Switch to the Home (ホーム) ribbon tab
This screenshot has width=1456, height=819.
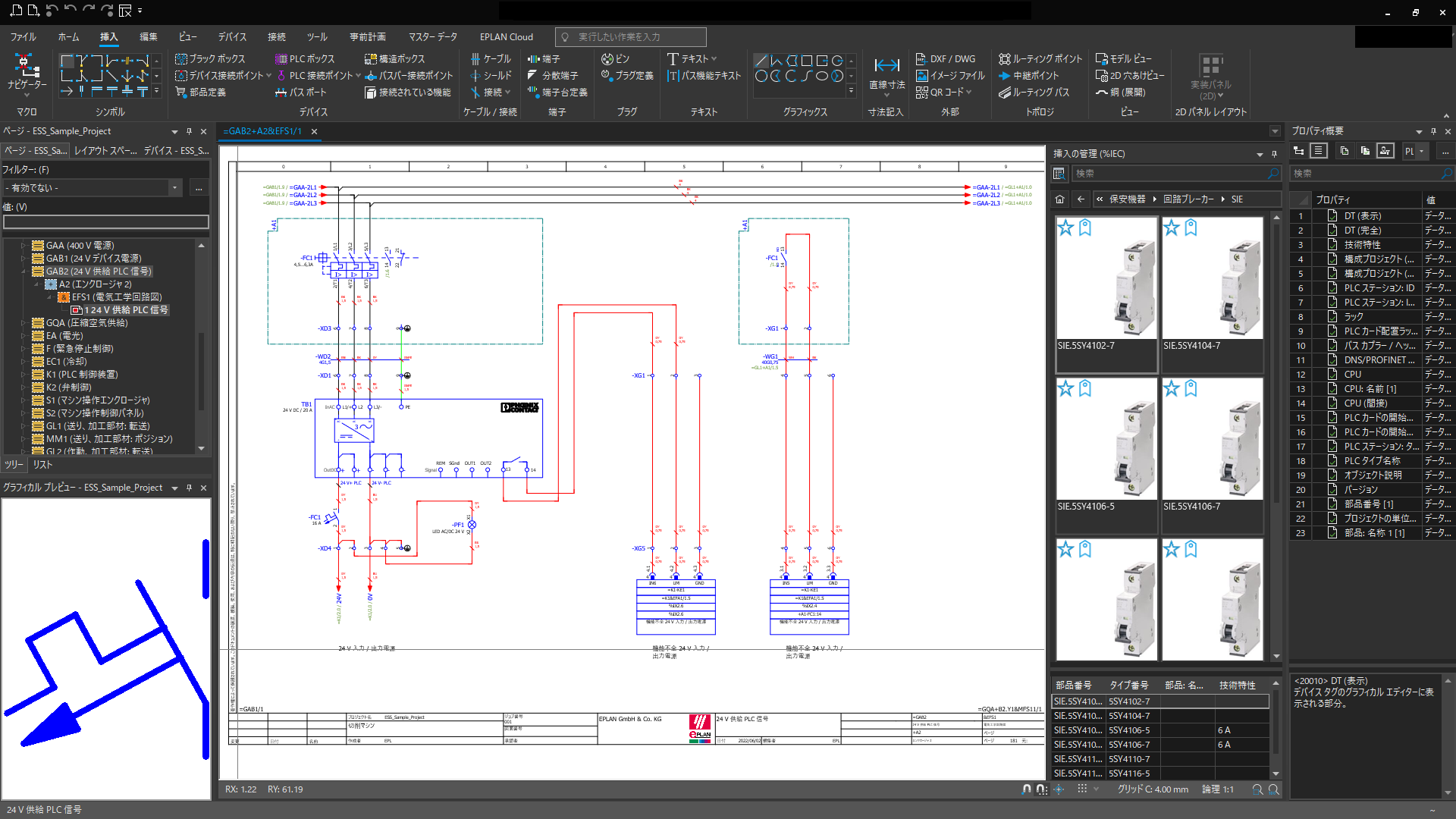coord(68,36)
